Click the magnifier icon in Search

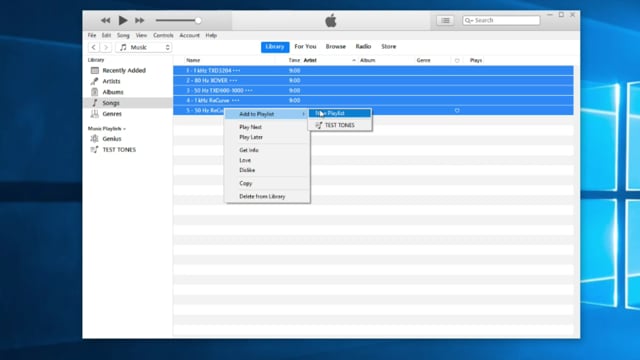[469, 20]
